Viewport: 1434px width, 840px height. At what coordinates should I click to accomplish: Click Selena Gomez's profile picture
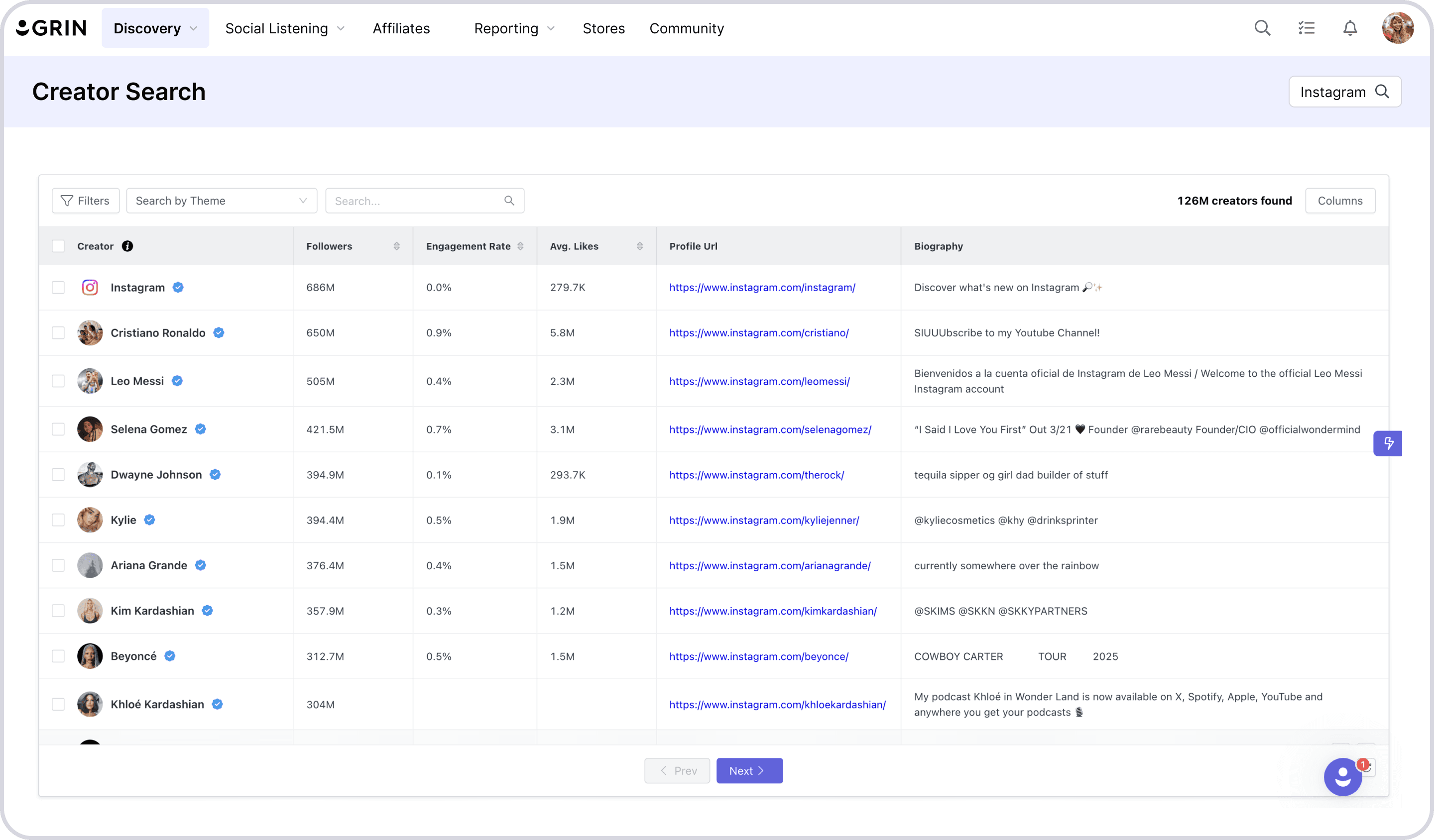90,429
